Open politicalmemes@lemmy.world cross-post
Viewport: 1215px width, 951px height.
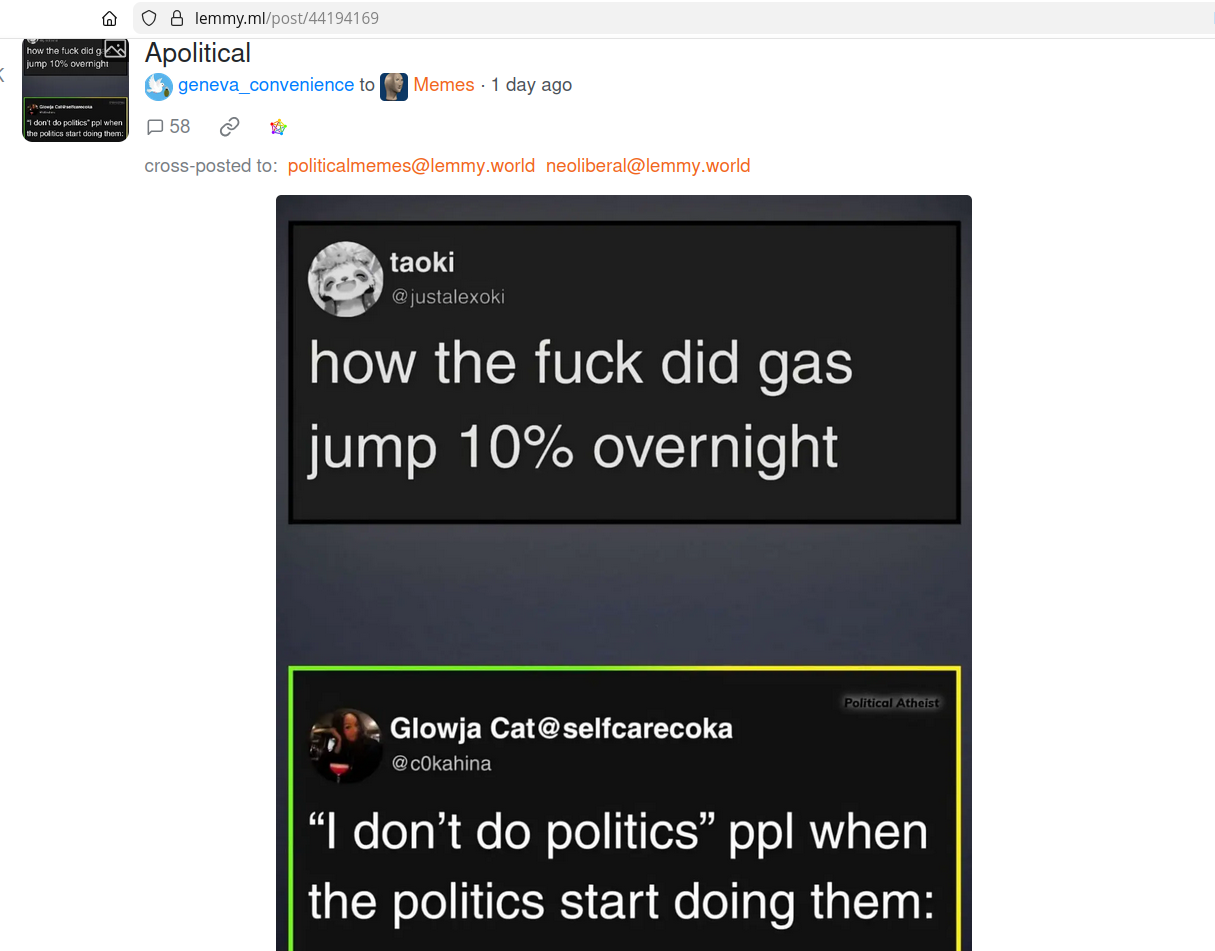click(x=411, y=166)
